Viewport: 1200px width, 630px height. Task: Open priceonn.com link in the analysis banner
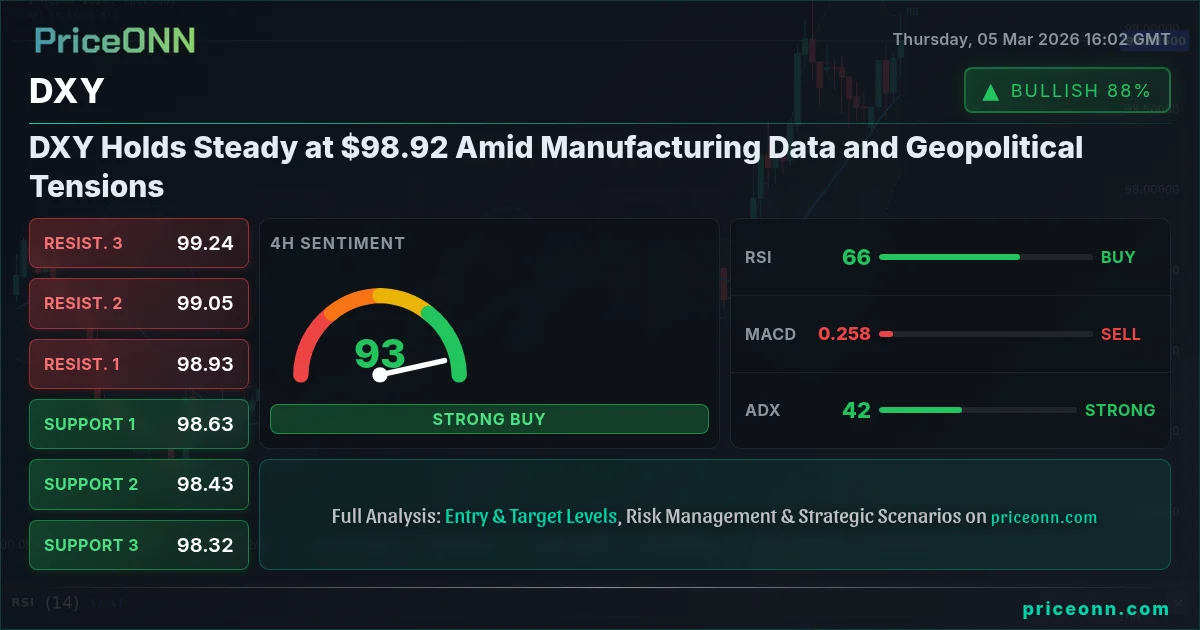tap(1044, 517)
